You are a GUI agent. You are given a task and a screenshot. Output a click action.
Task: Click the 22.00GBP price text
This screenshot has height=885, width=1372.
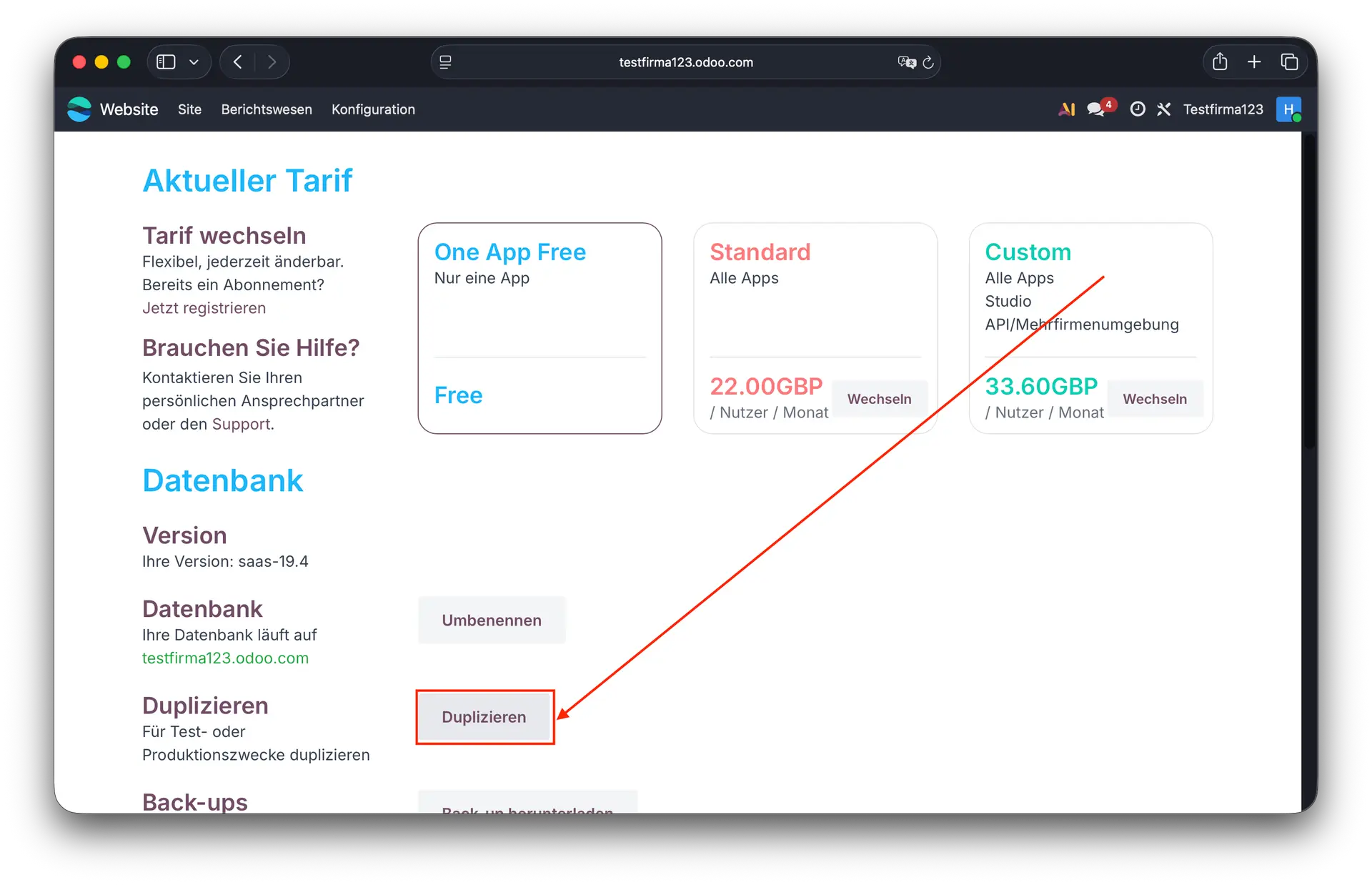[766, 387]
